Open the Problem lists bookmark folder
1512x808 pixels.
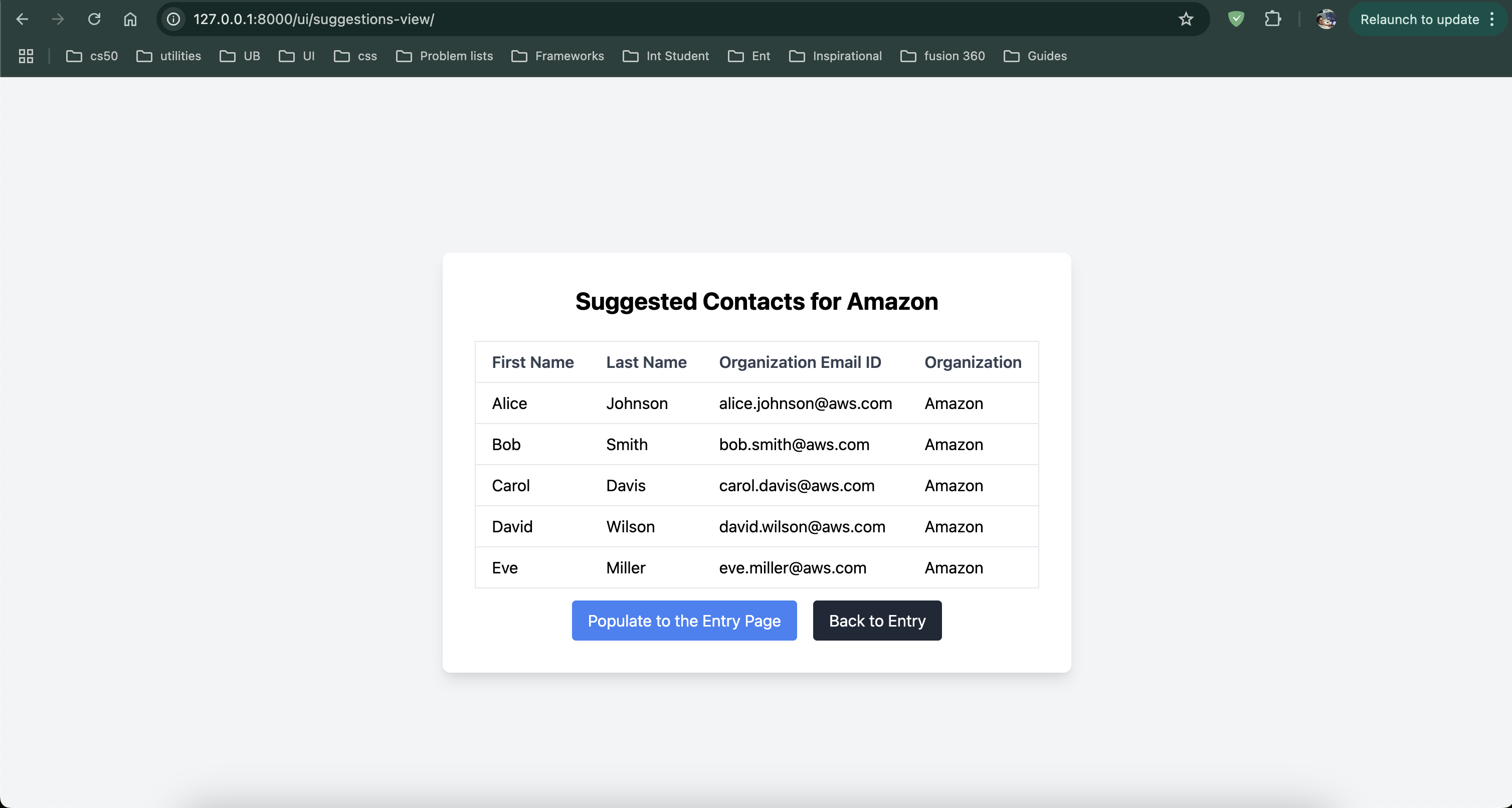pos(444,56)
